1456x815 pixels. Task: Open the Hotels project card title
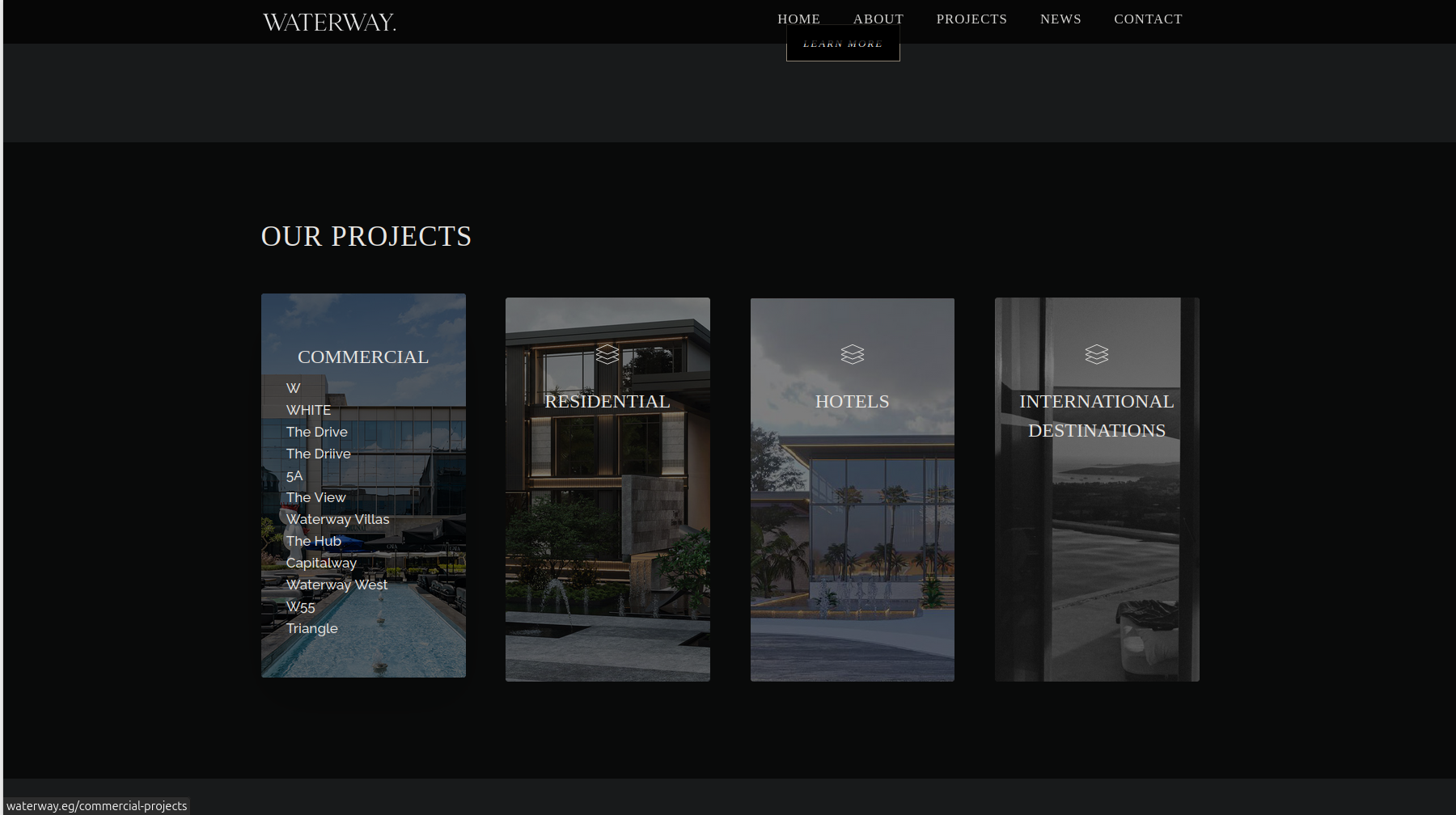tap(852, 401)
